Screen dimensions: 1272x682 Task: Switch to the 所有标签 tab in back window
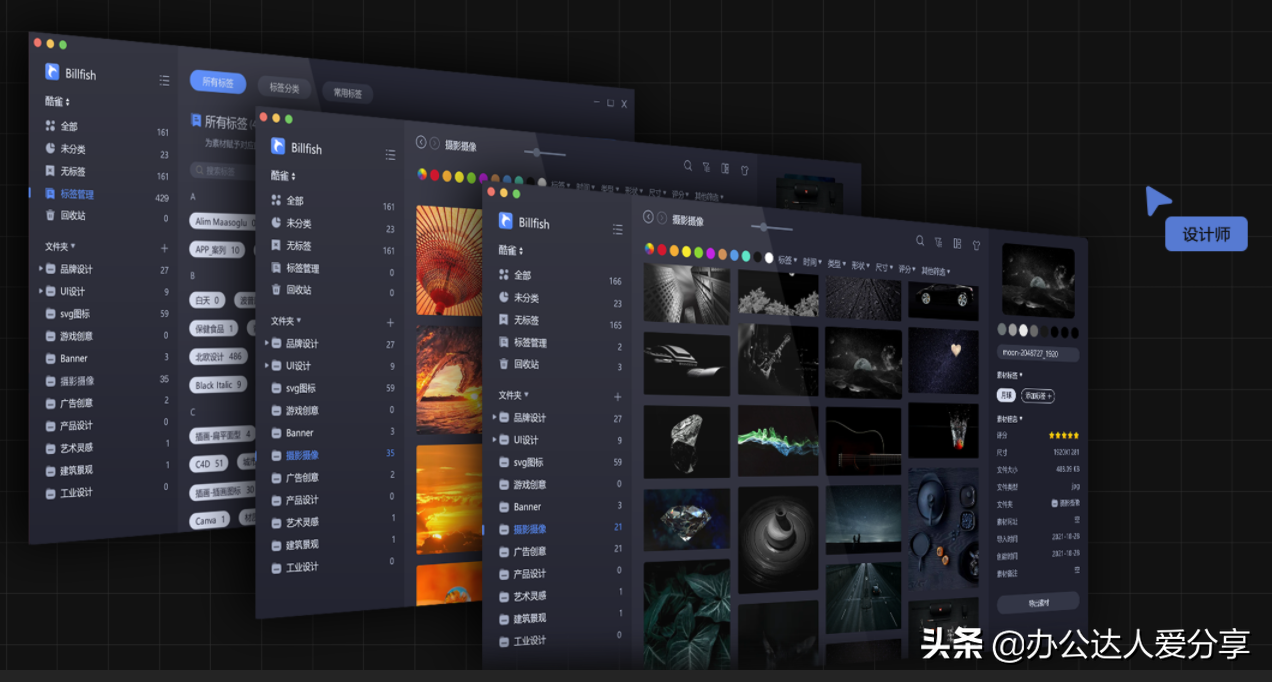click(x=218, y=82)
